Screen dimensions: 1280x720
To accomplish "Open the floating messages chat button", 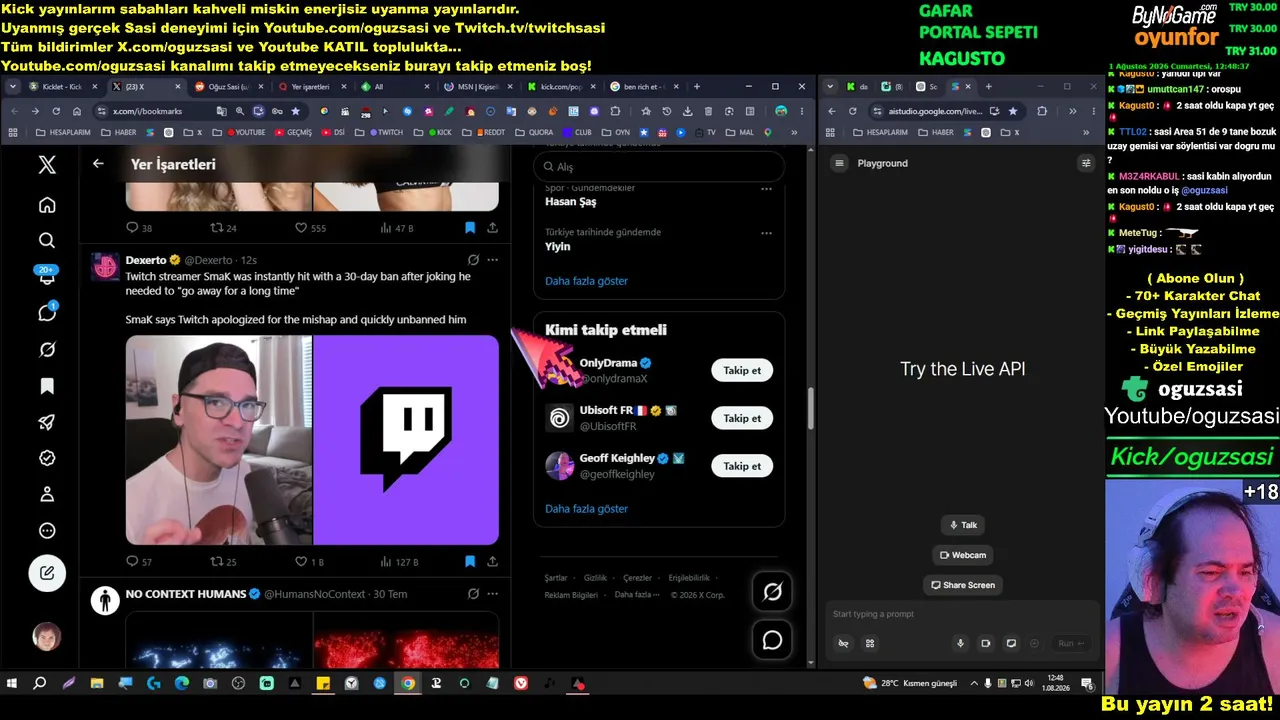I will tap(772, 640).
